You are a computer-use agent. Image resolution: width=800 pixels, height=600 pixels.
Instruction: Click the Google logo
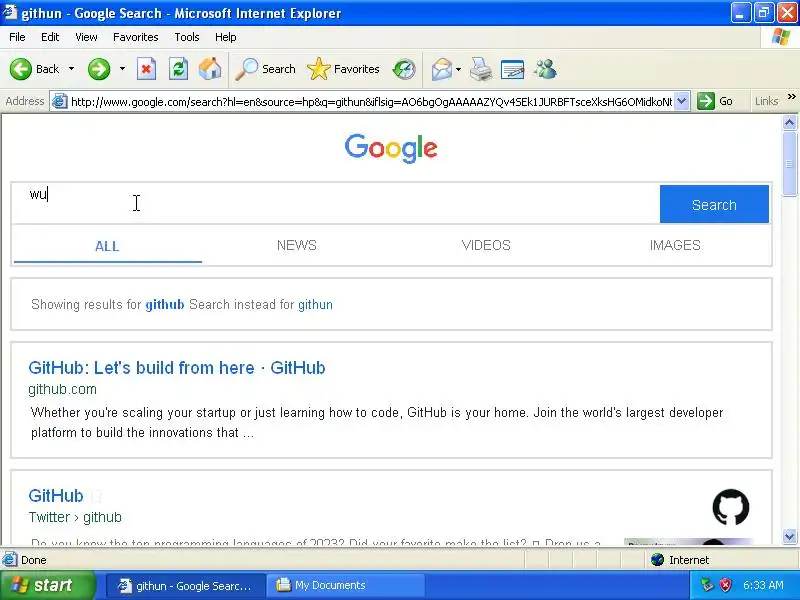[x=391, y=148]
